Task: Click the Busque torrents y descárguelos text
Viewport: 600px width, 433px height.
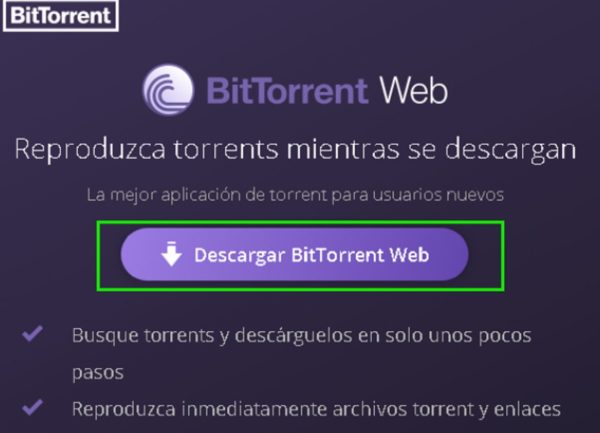Action: (x=302, y=354)
